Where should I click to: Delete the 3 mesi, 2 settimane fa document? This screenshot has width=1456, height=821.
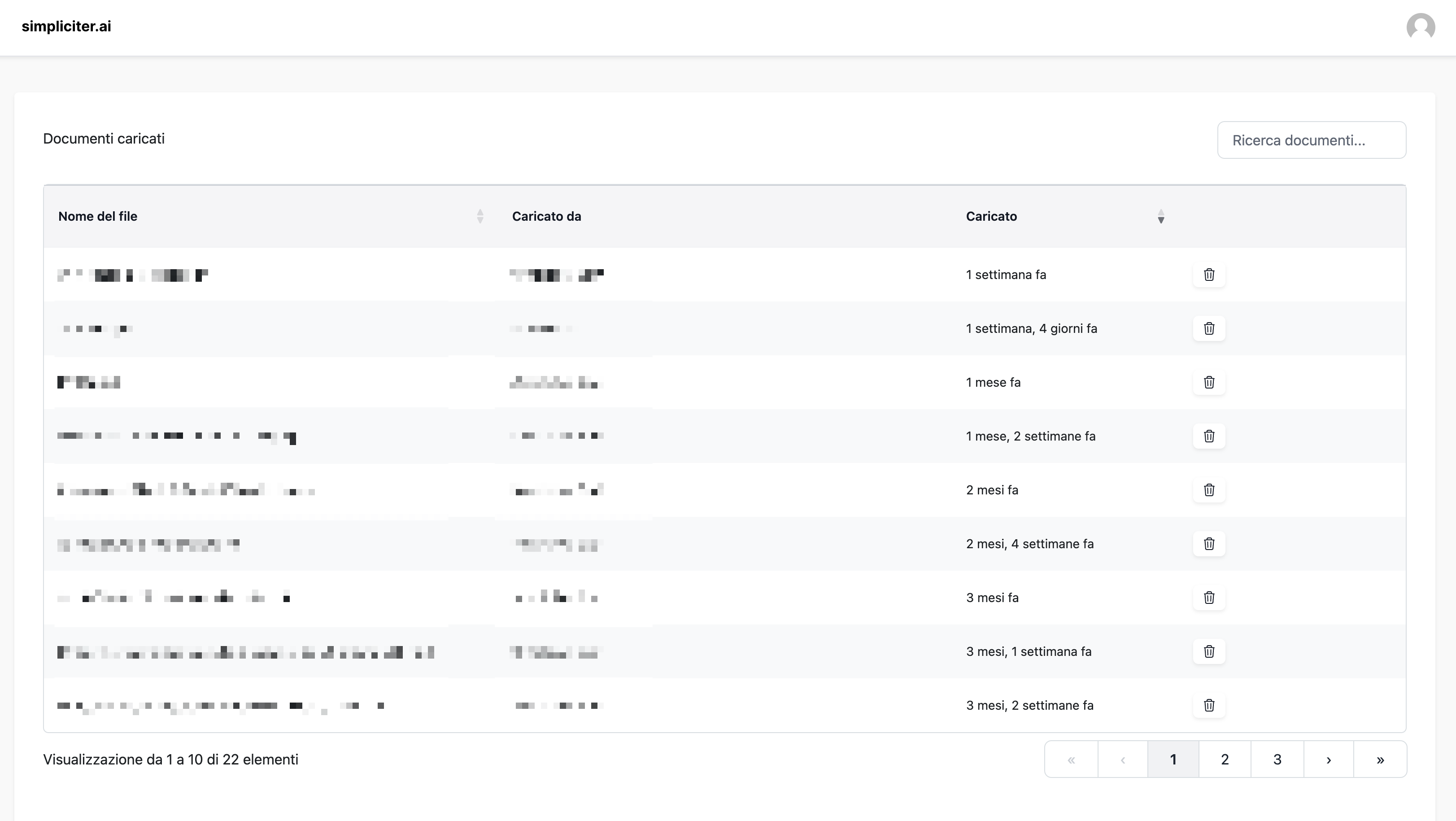click(1208, 705)
